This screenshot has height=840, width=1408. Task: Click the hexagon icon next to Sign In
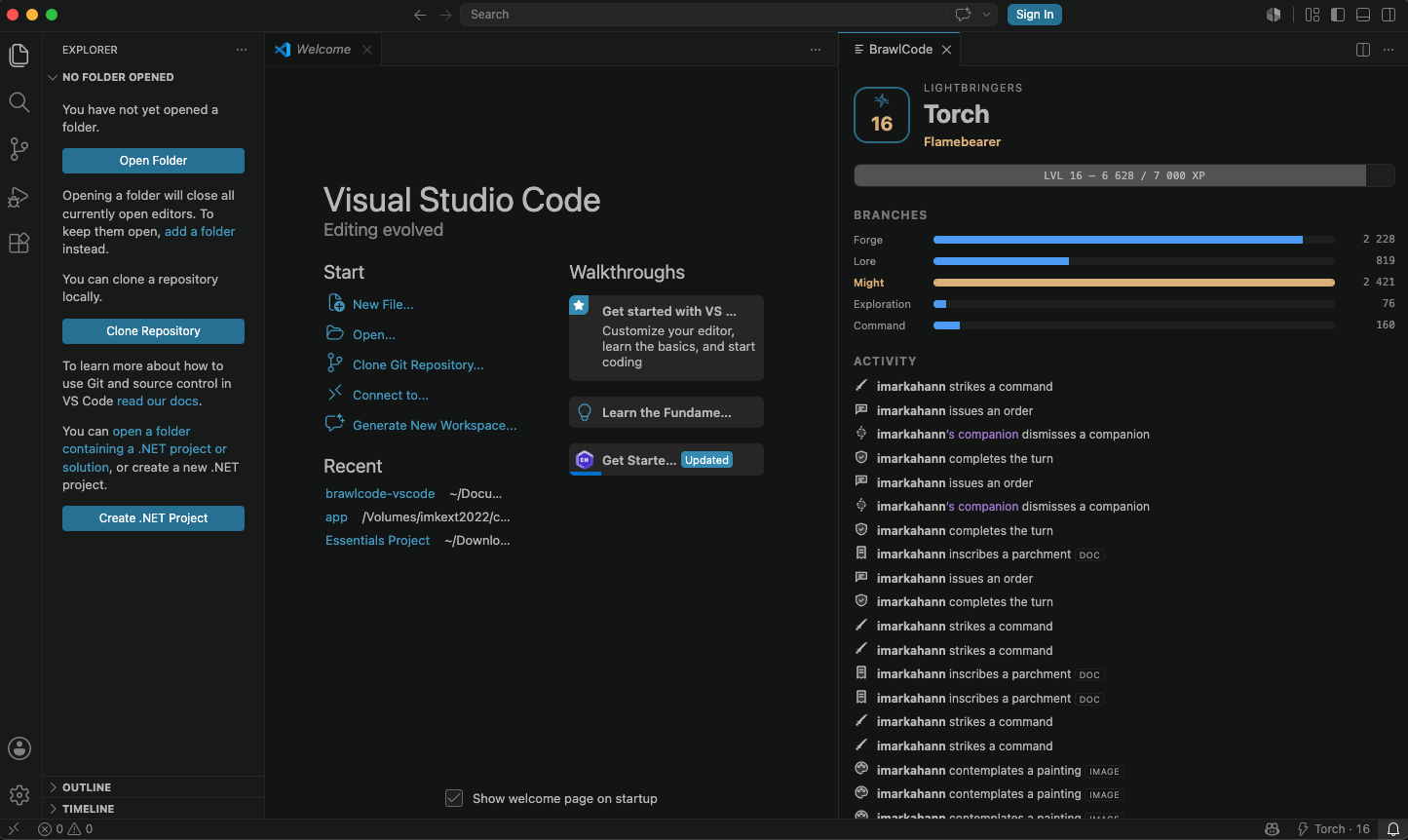[x=1274, y=15]
